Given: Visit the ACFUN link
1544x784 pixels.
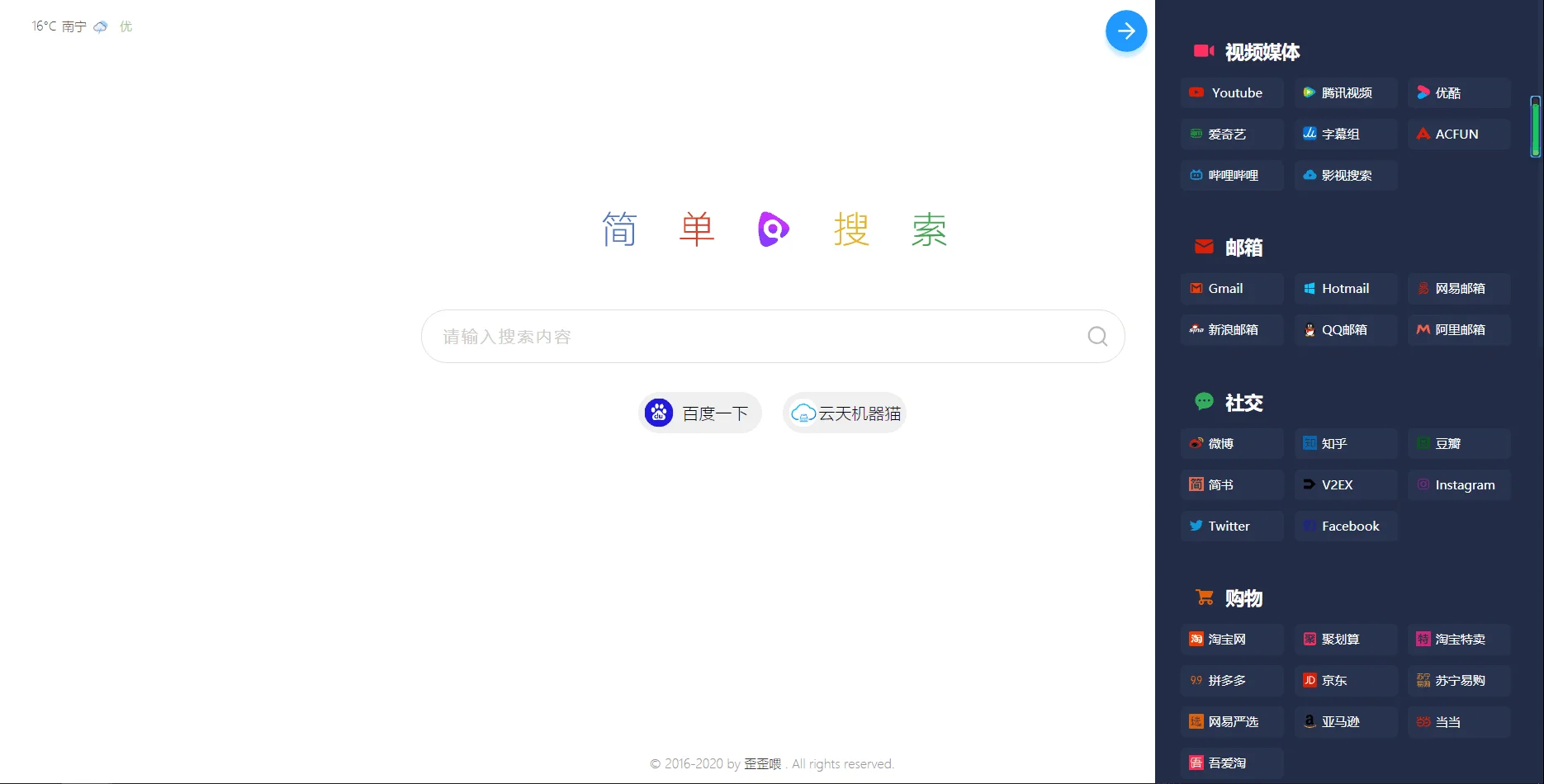Looking at the screenshot, I should (x=1459, y=135).
